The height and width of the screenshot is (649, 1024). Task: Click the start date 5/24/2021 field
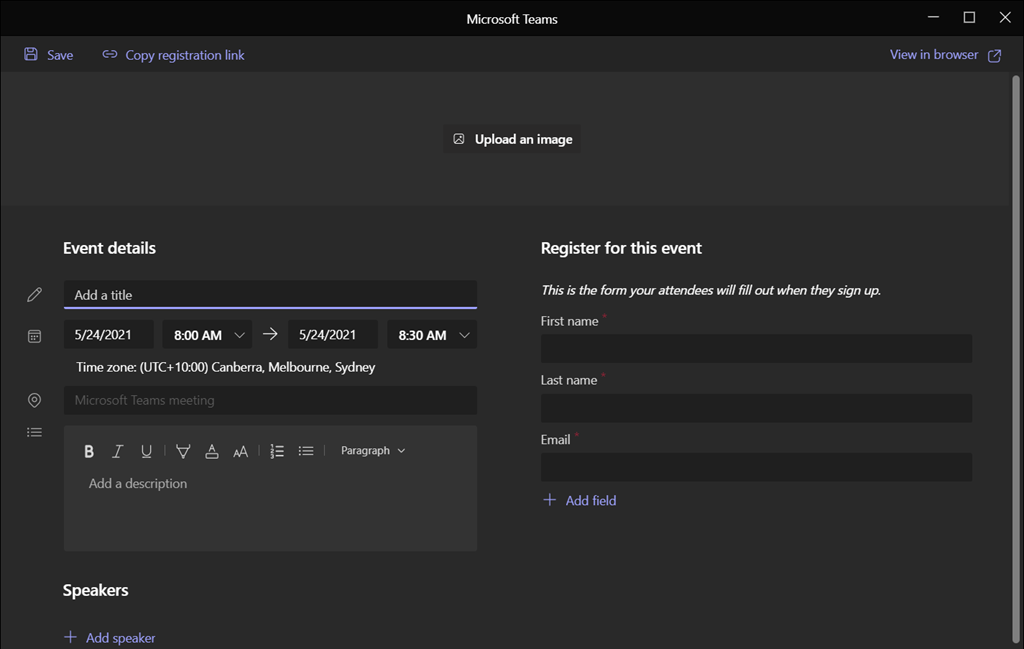coord(109,335)
